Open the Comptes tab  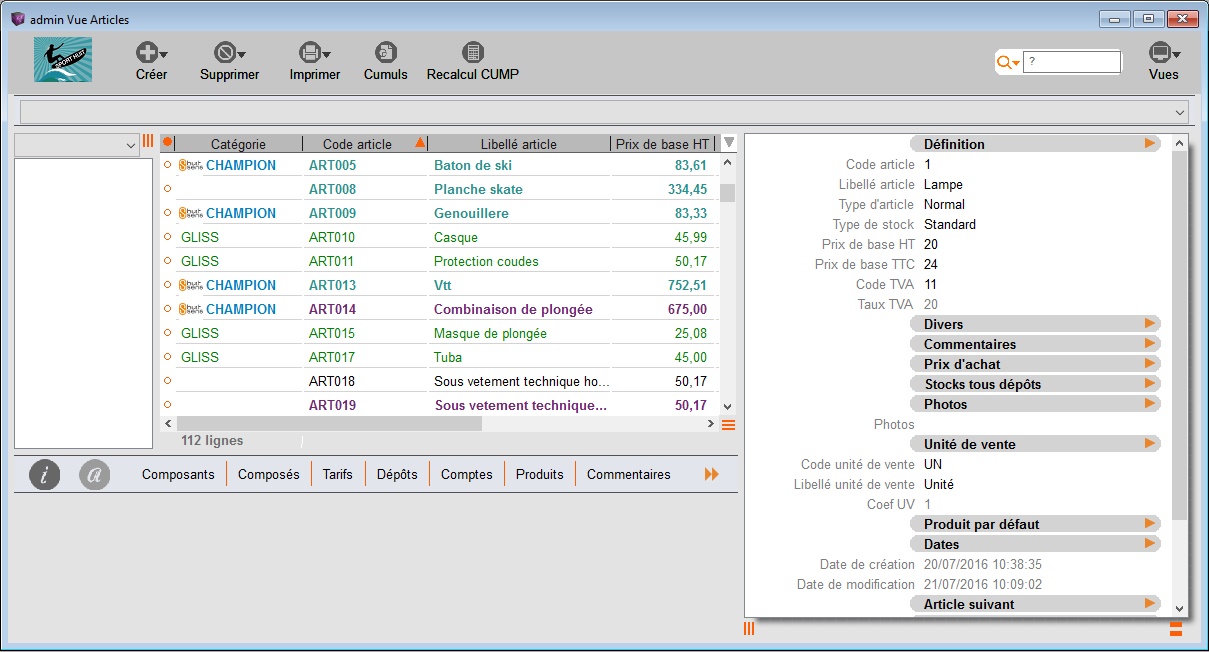[467, 474]
